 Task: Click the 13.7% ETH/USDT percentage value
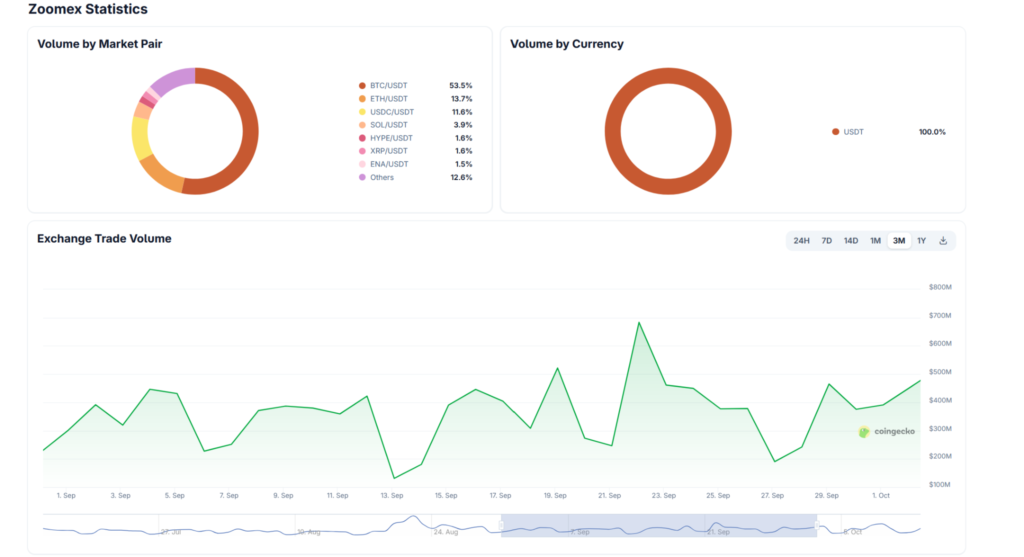pyautogui.click(x=461, y=99)
